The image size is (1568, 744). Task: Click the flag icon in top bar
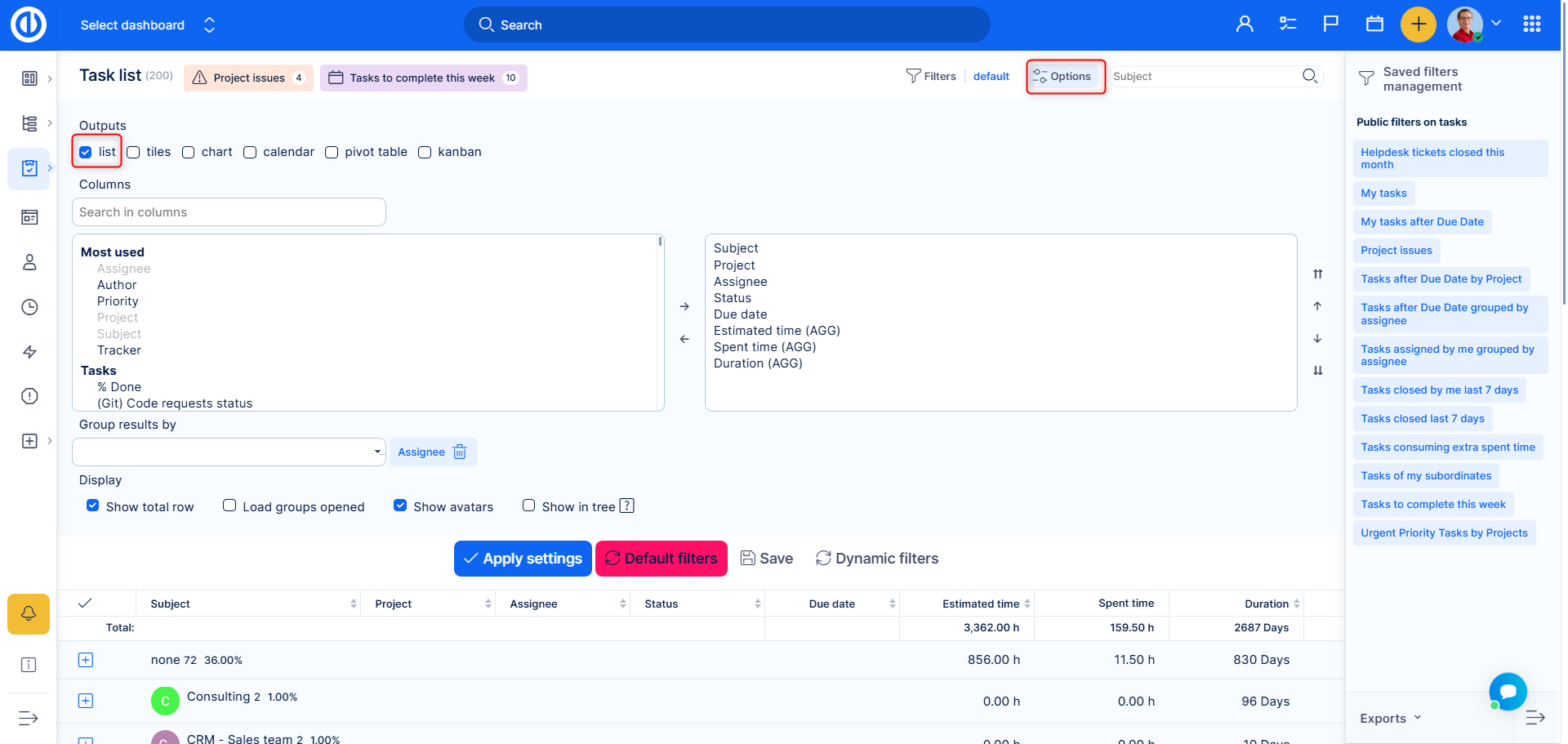1330,25
